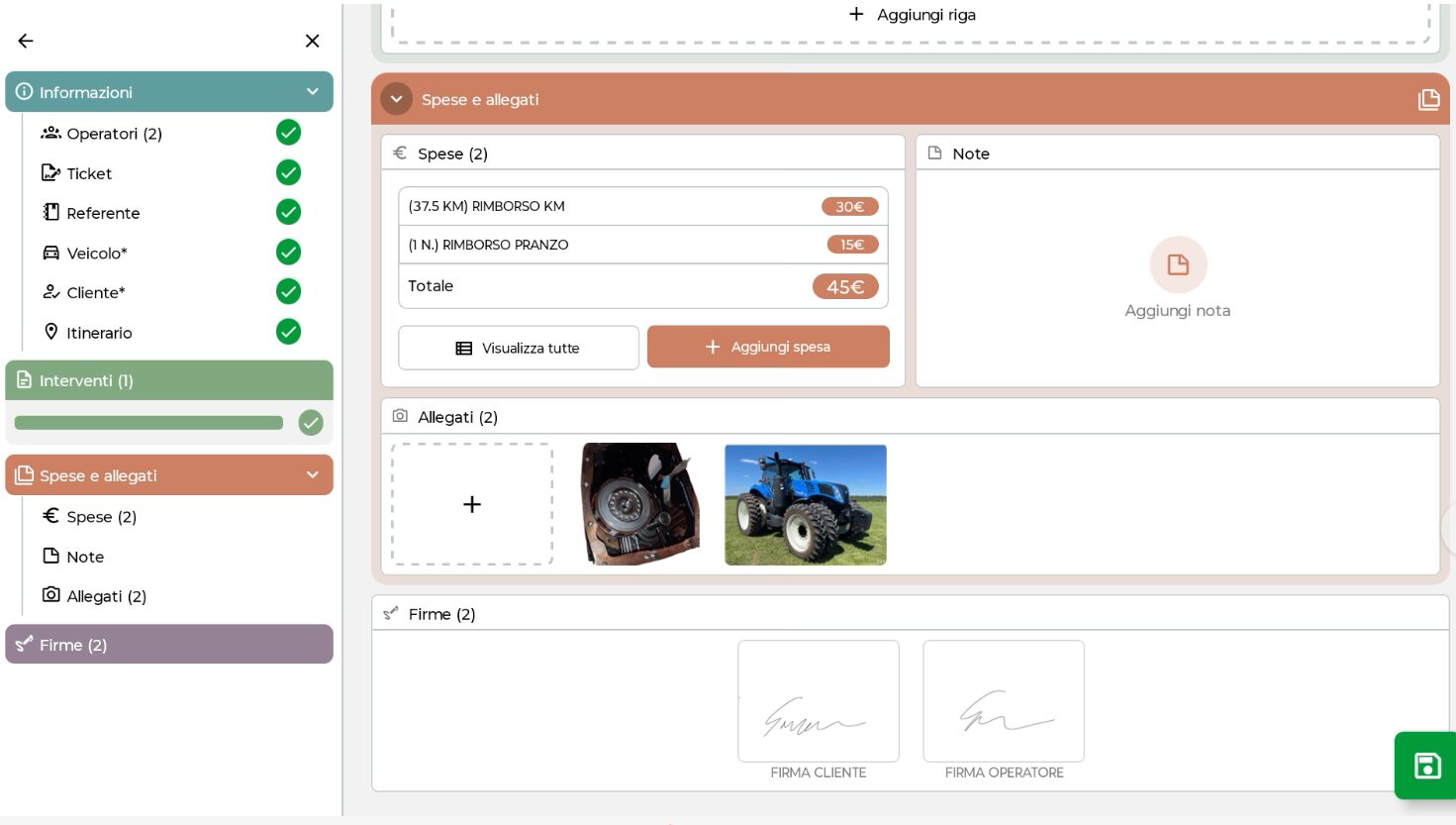Image resolution: width=1456 pixels, height=825 pixels.
Task: Open Spese e allegati sidebar section
Action: (x=169, y=475)
